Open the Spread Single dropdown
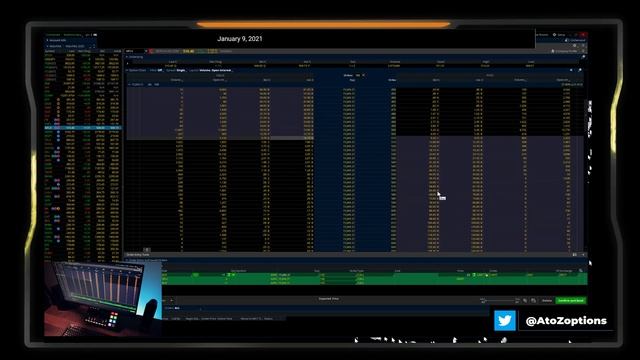 click(176, 70)
